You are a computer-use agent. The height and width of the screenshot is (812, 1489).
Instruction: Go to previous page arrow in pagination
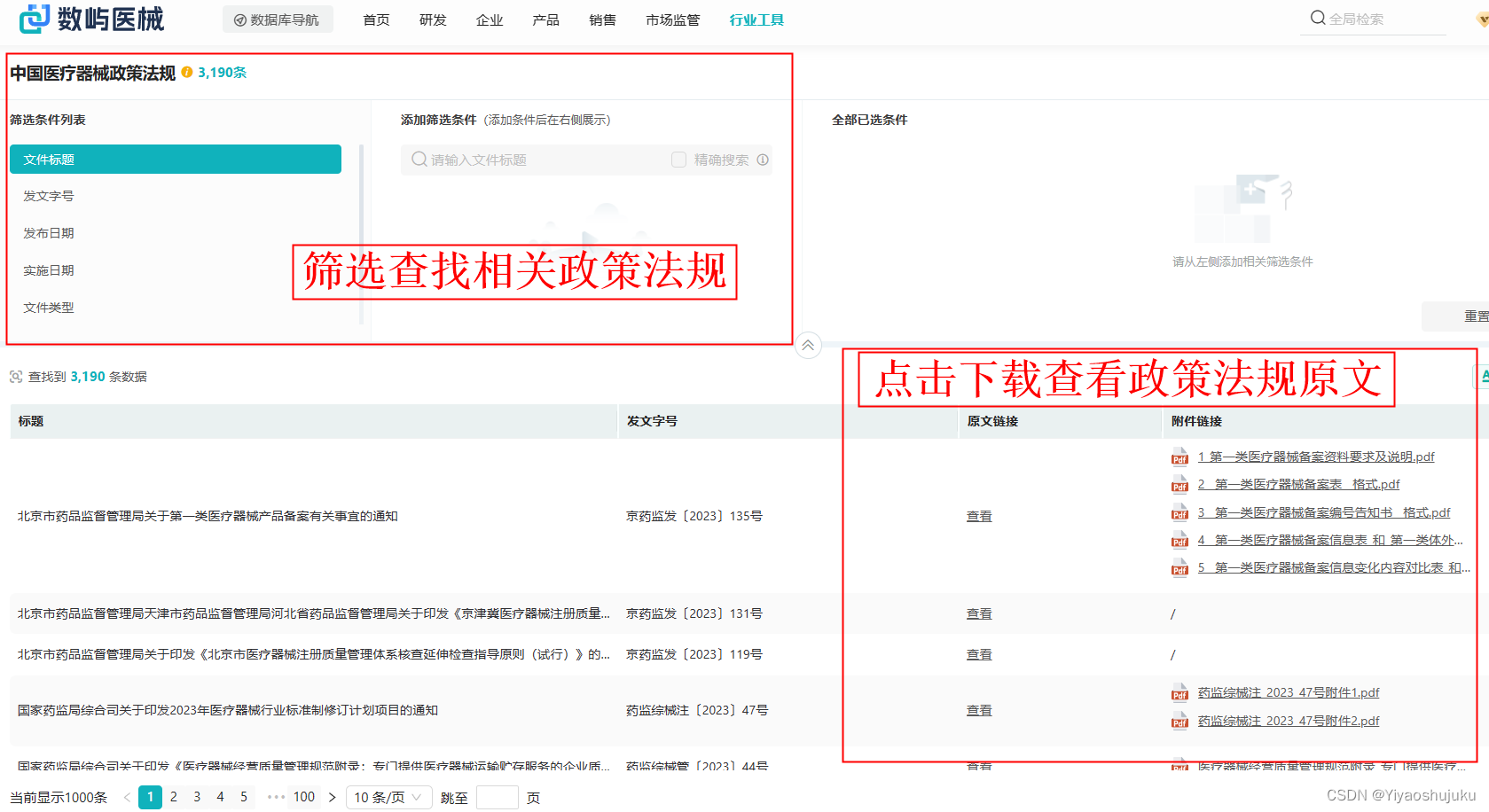point(127,797)
